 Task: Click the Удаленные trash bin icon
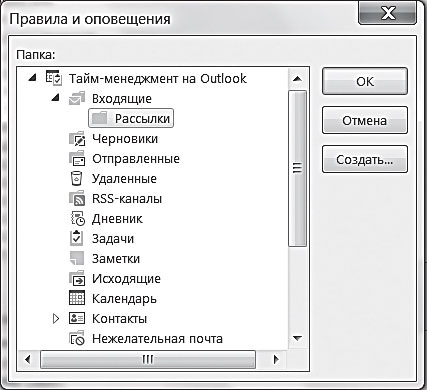click(76, 178)
